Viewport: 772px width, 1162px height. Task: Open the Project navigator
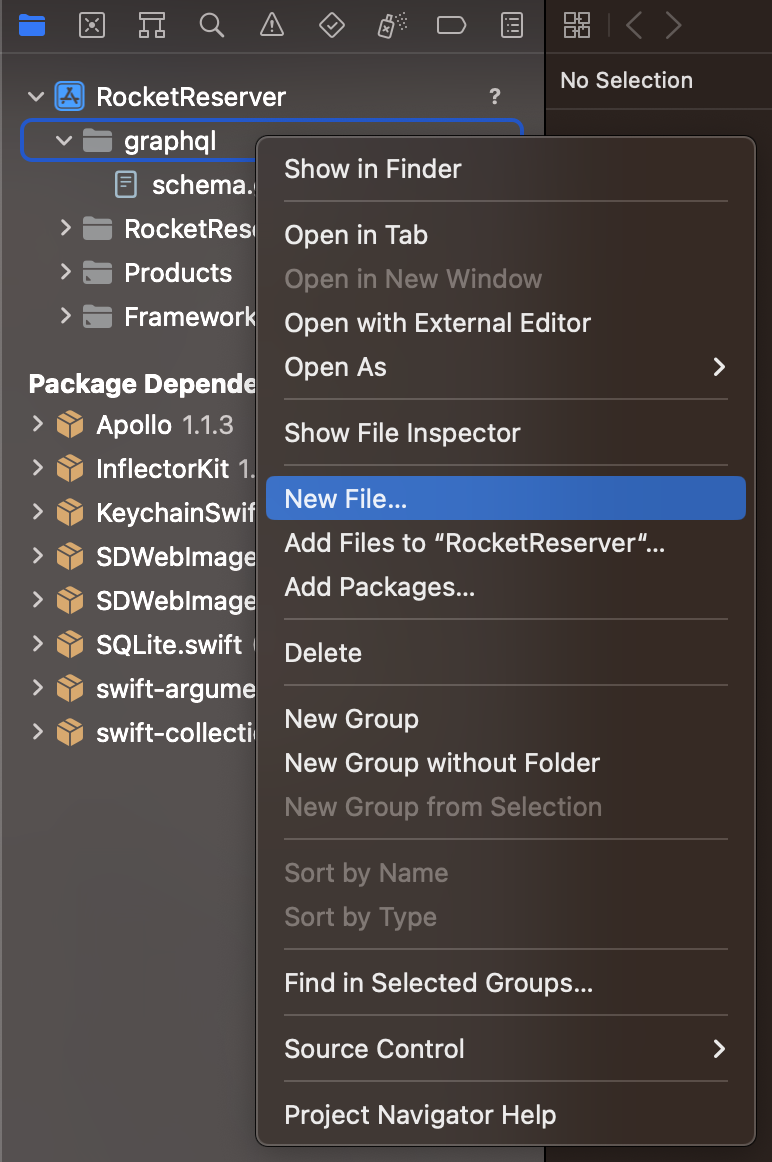coord(32,25)
